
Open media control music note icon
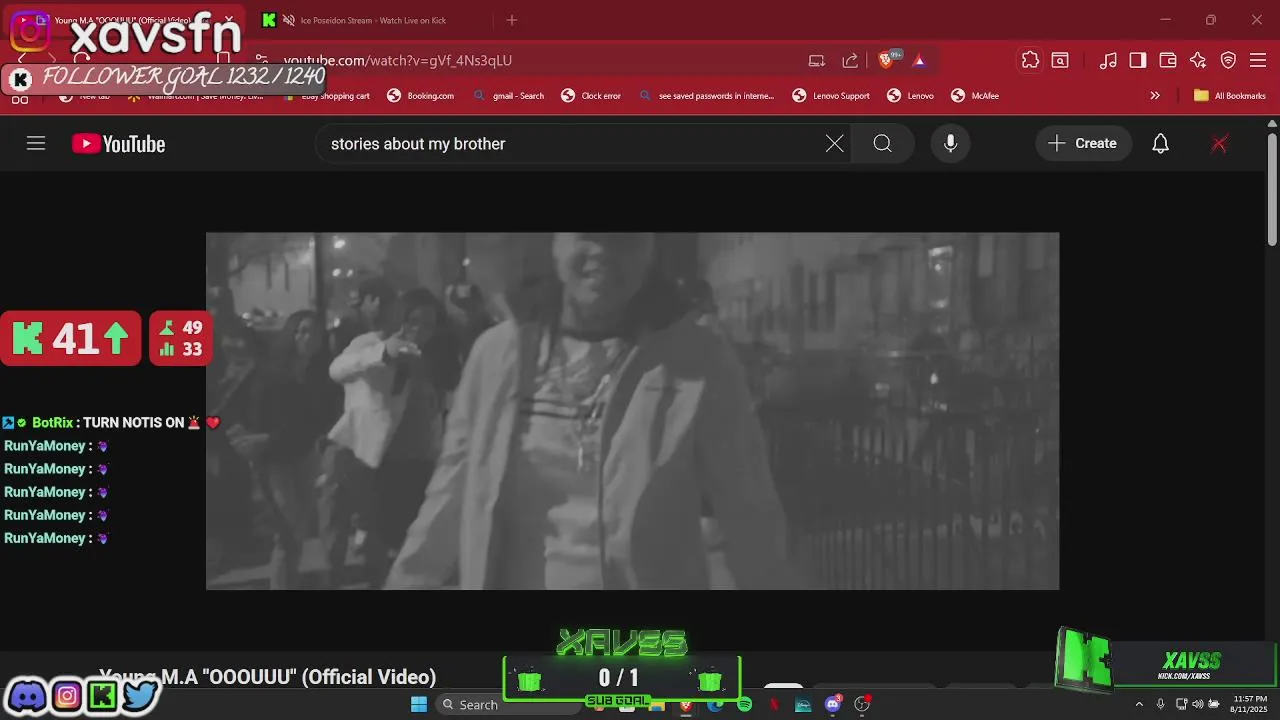tap(1108, 60)
